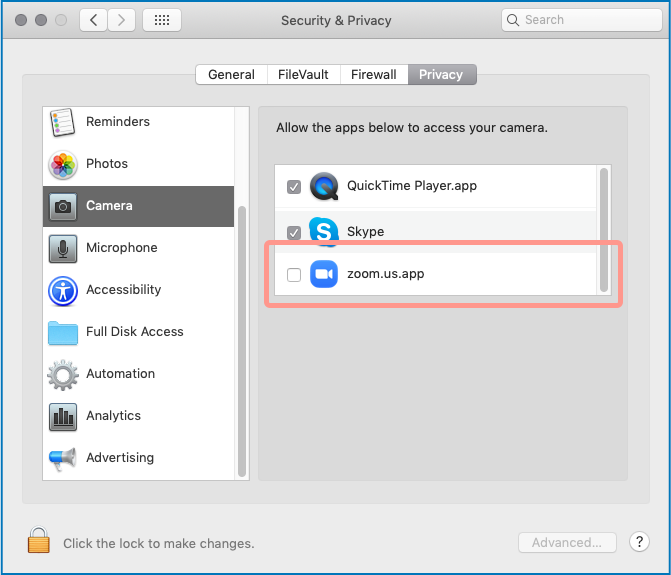Click the zoom.us app icon
671x575 pixels.
324,274
